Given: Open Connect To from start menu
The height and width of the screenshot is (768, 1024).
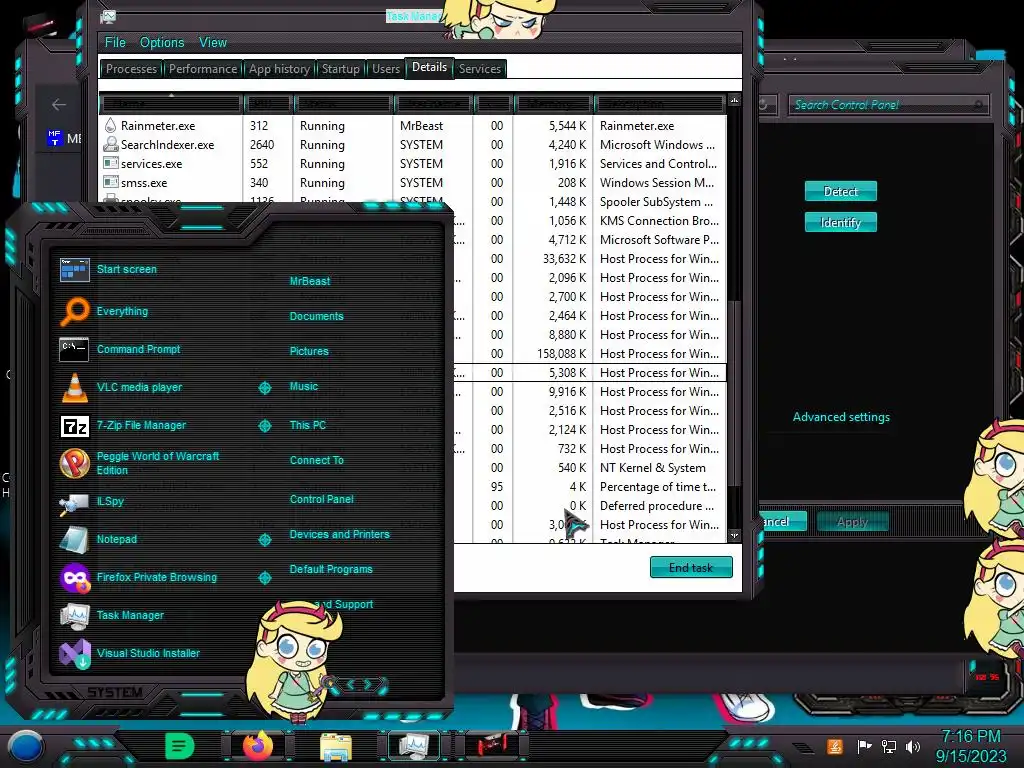Looking at the screenshot, I should 316,460.
